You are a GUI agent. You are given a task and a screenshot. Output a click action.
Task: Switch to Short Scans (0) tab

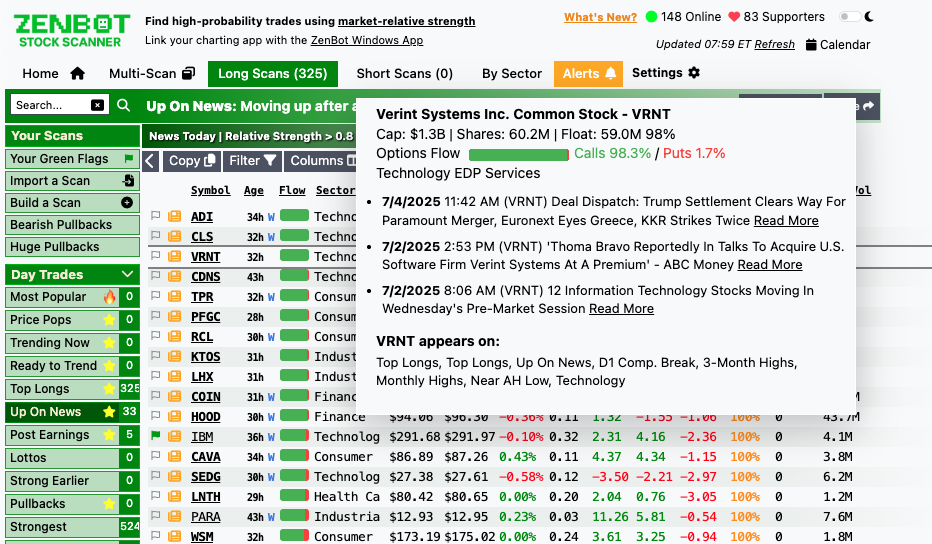coord(404,74)
